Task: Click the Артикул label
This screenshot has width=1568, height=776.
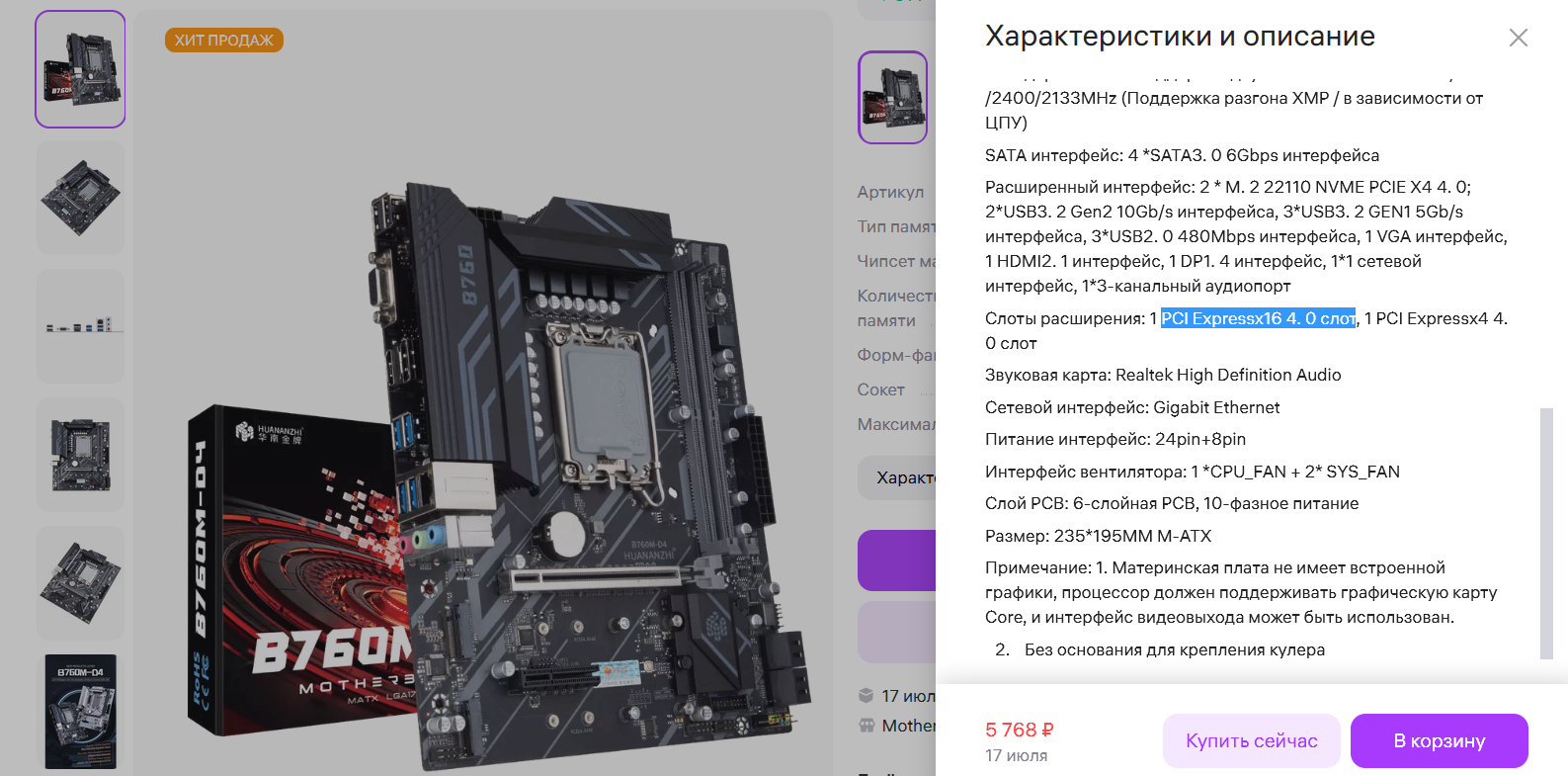Action: tap(891, 192)
